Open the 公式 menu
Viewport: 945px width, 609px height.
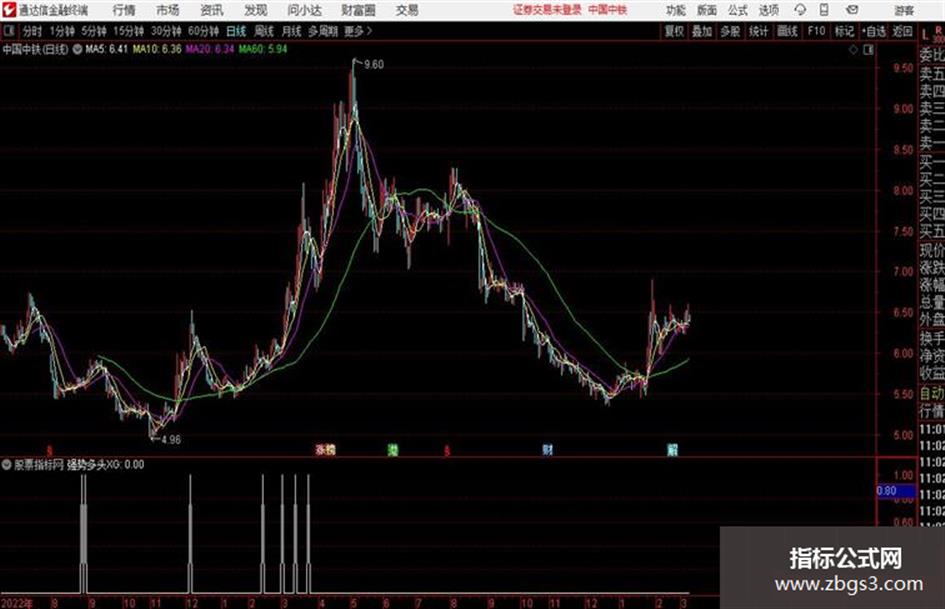tap(737, 10)
